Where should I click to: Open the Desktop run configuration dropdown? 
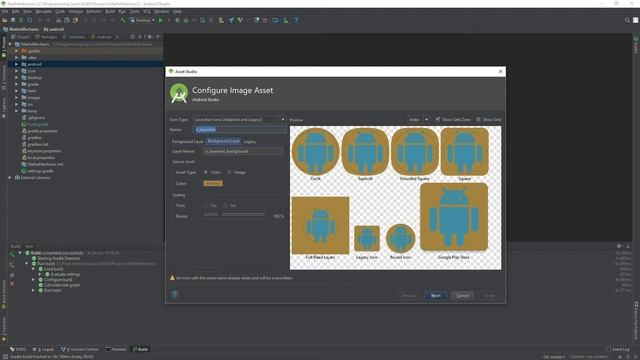142,20
